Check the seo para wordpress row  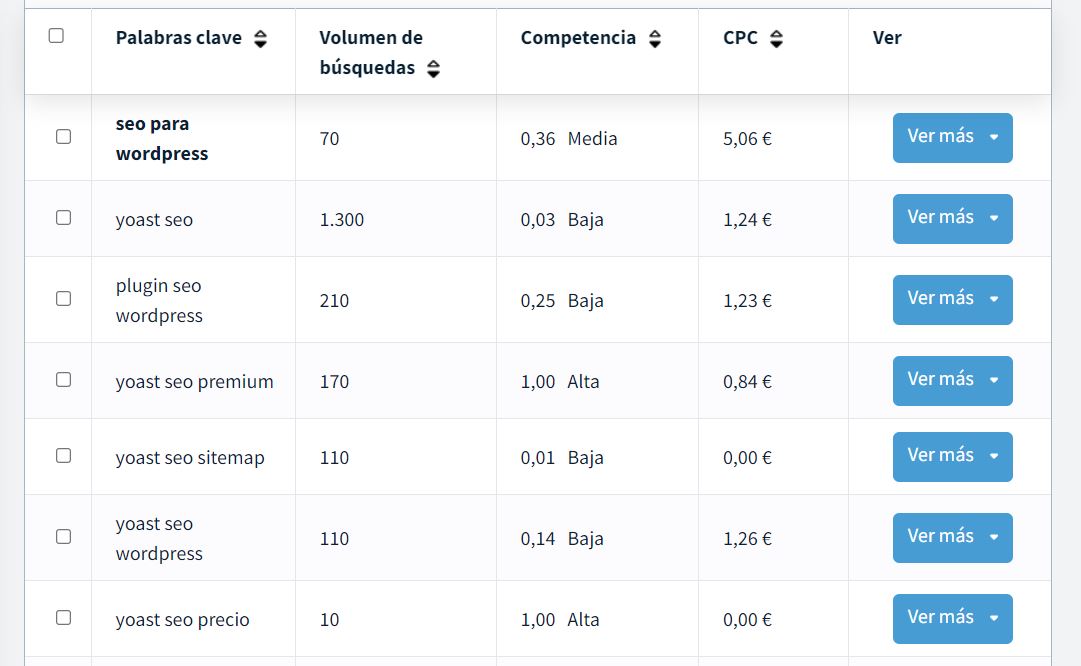[x=63, y=137]
